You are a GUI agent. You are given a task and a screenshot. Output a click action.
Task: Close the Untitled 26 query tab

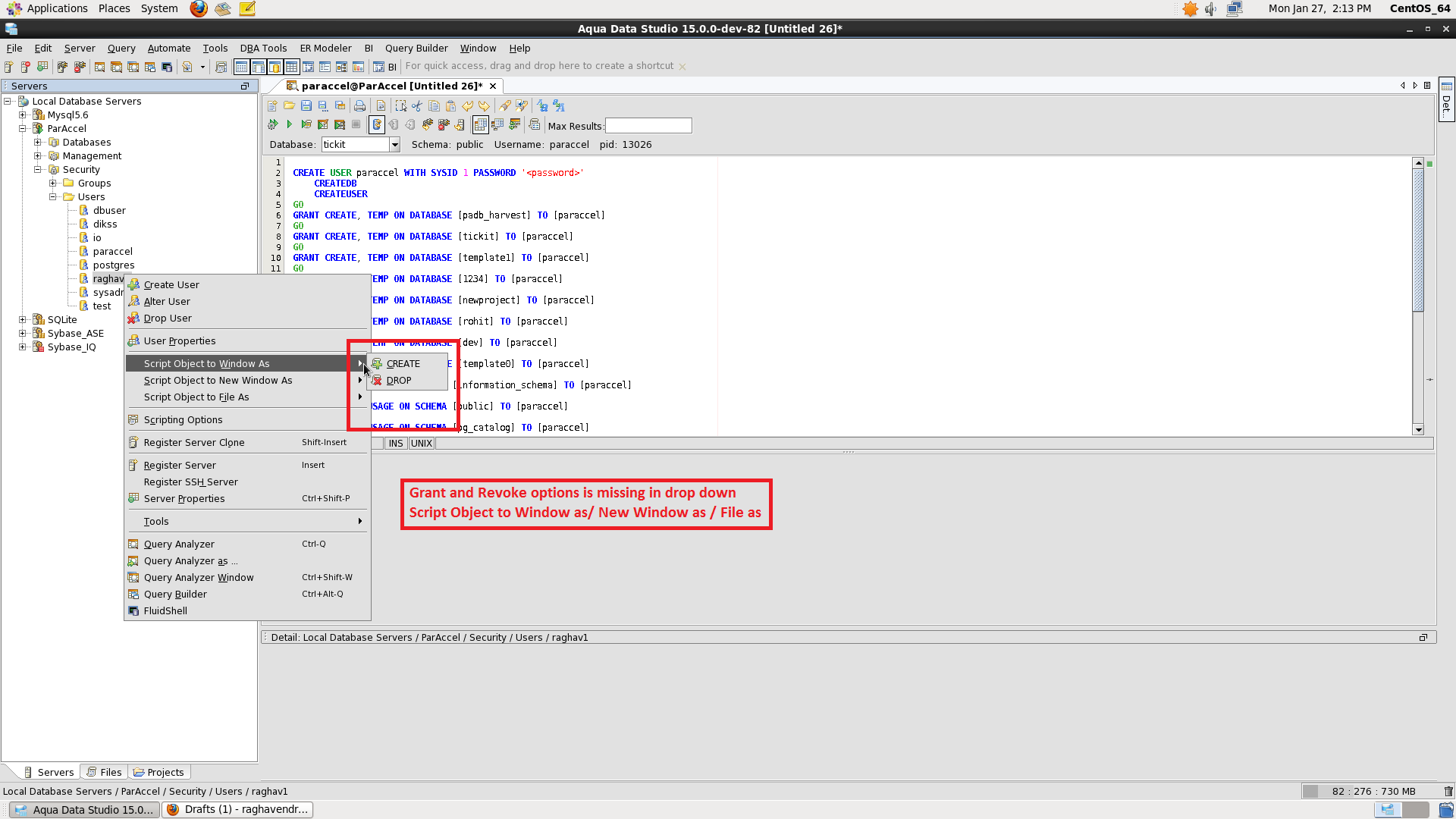tap(493, 86)
